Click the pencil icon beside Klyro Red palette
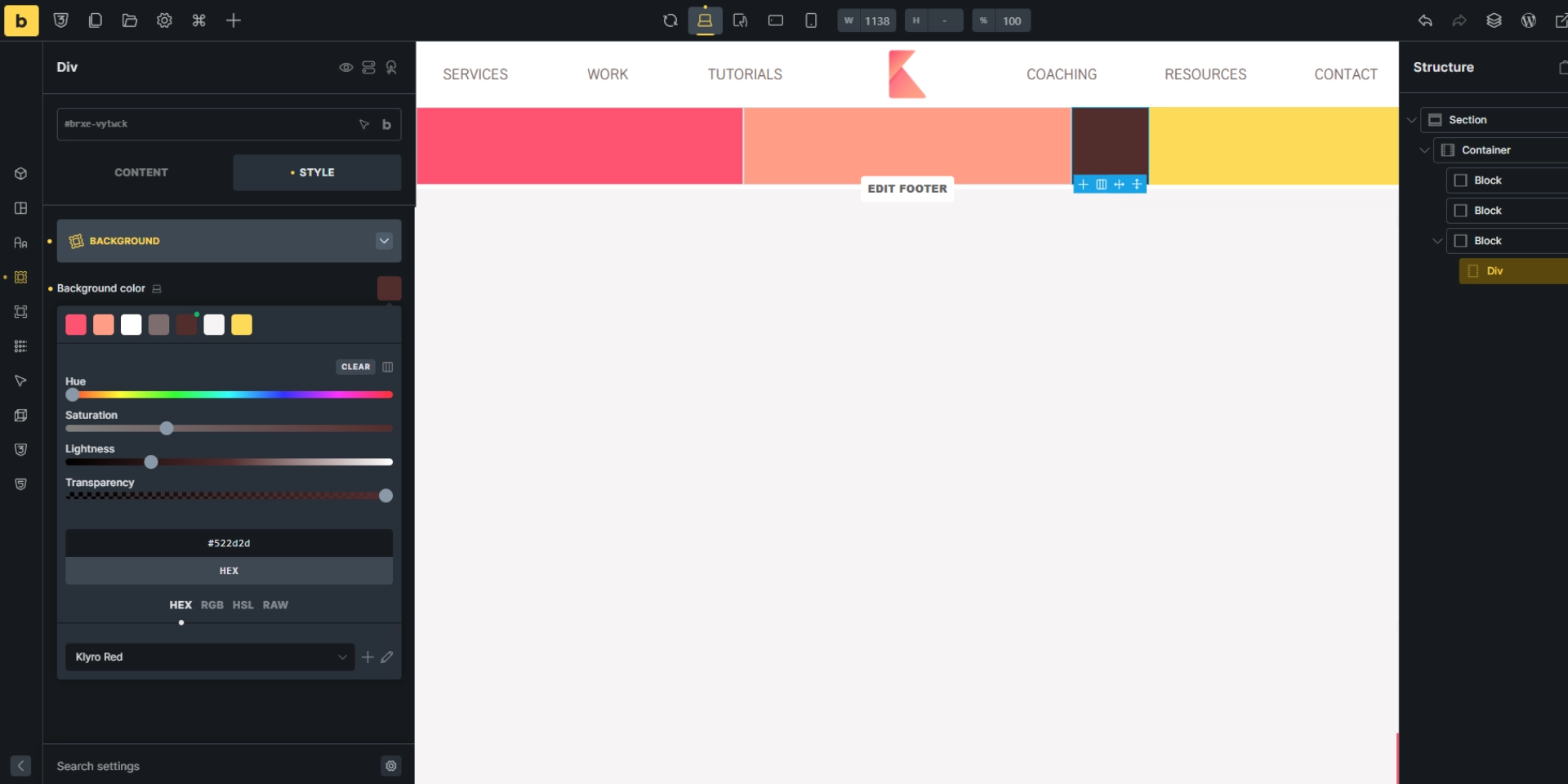Viewport: 1568px width, 784px height. click(387, 657)
